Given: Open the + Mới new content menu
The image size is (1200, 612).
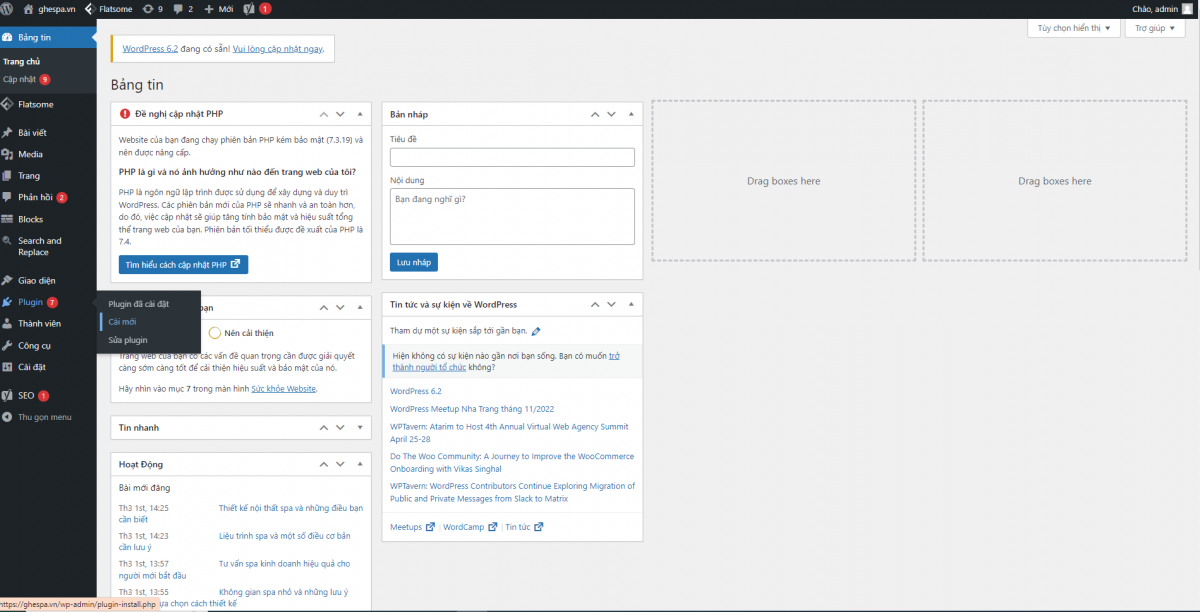Looking at the screenshot, I should click(219, 8).
